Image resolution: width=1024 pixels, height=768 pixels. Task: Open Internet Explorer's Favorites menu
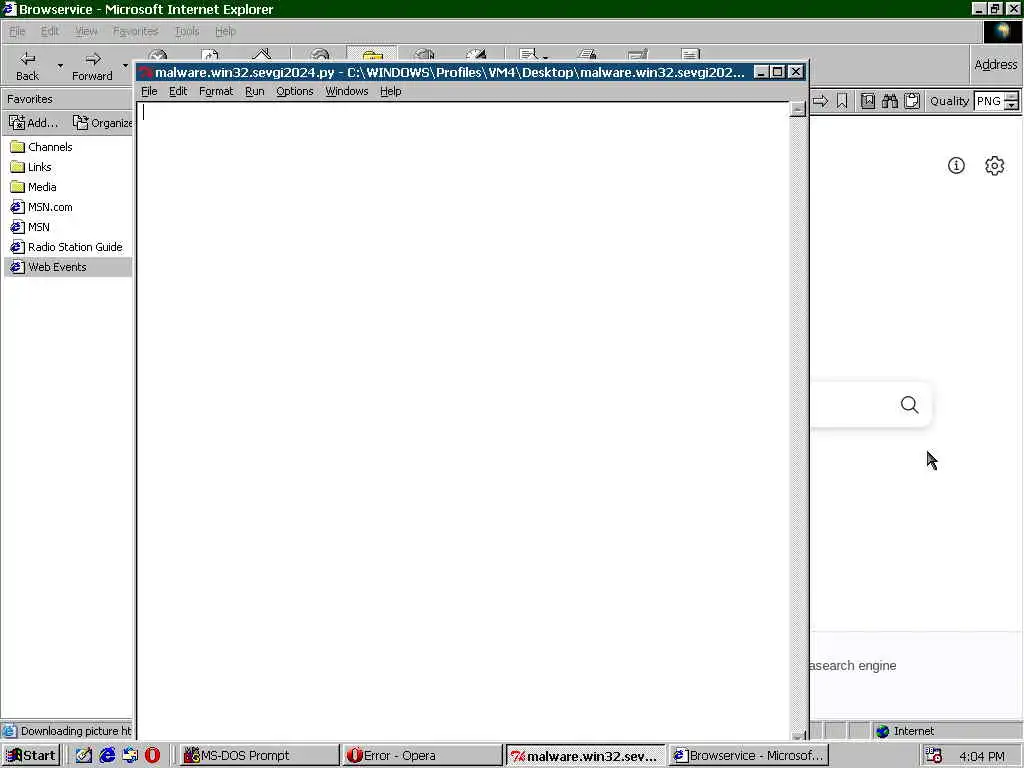[x=135, y=31]
